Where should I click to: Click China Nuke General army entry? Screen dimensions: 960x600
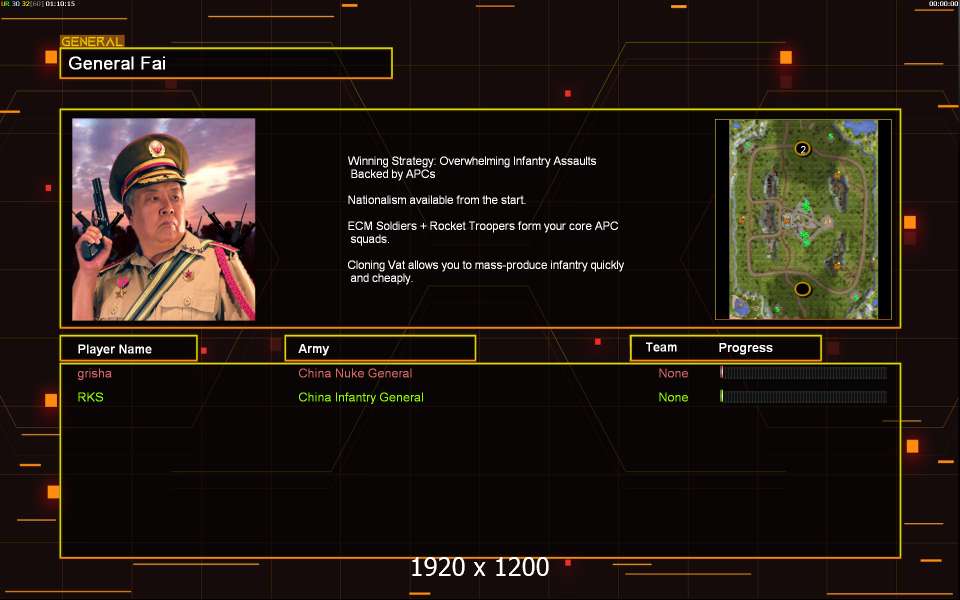[x=355, y=373]
